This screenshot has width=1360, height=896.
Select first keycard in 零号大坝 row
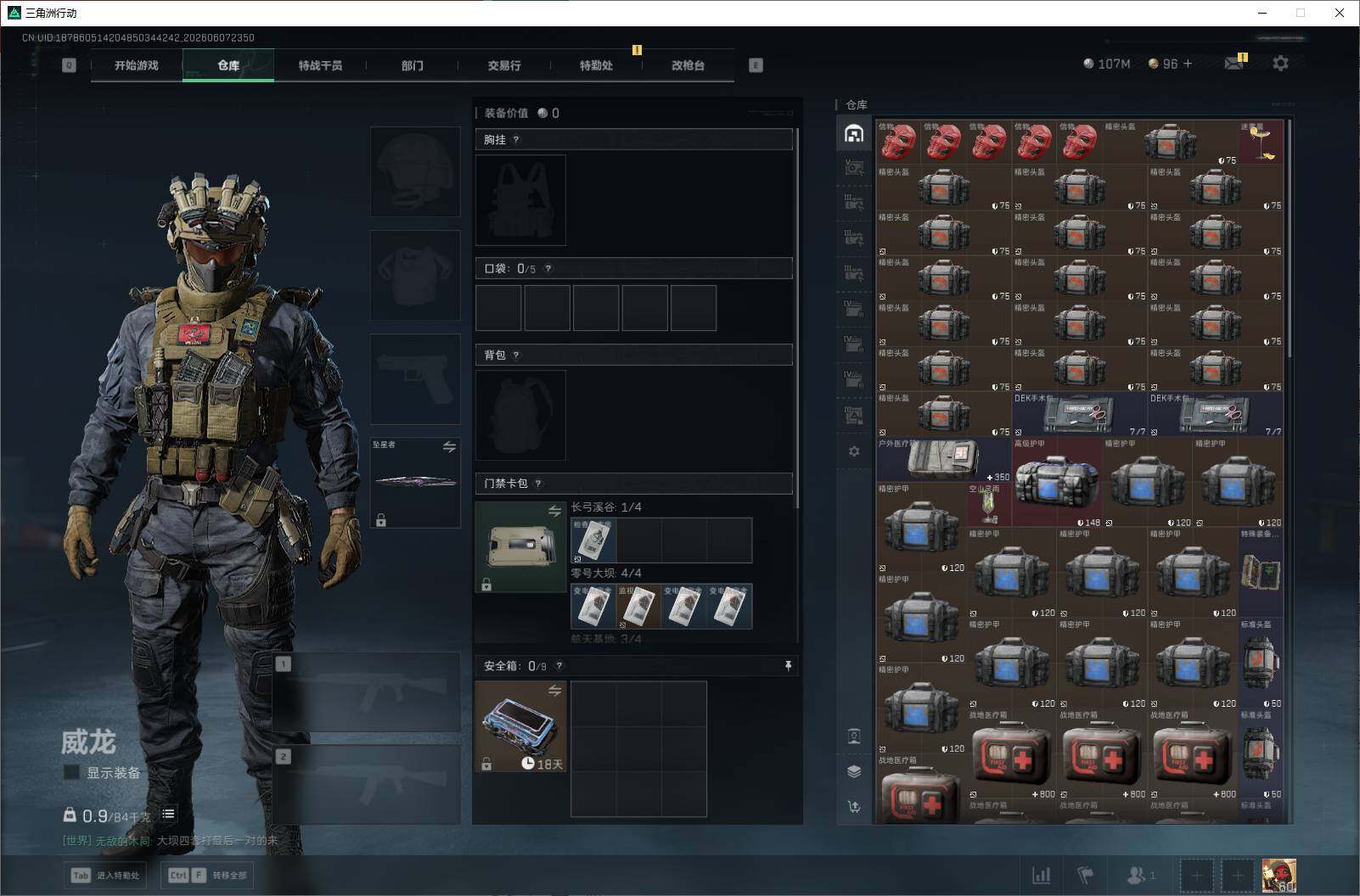[593, 606]
